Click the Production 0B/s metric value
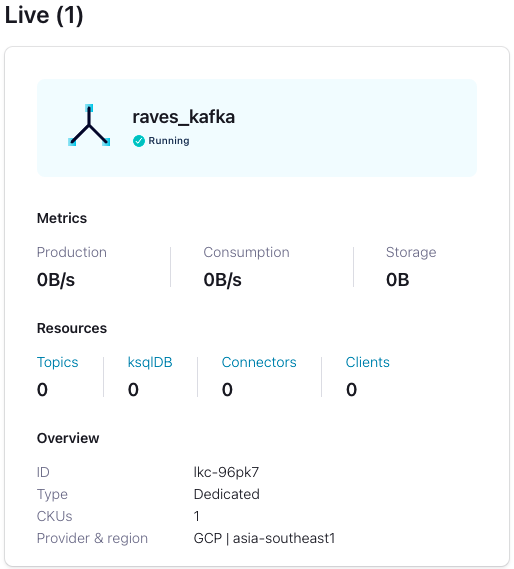The height and width of the screenshot is (569, 514). pyautogui.click(x=56, y=280)
